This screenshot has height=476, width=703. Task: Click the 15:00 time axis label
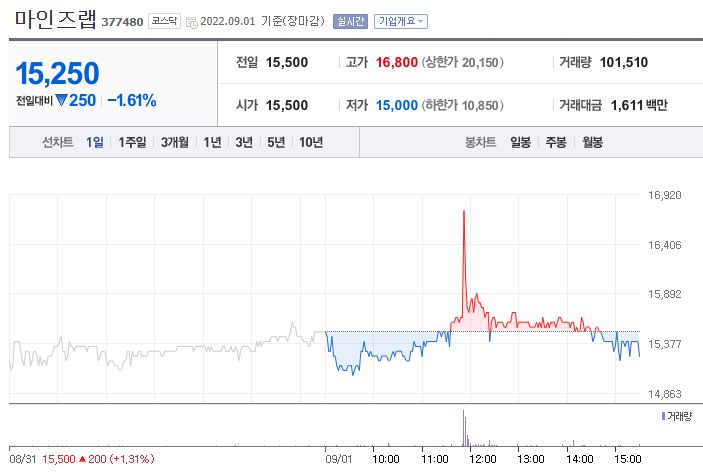coord(628,459)
